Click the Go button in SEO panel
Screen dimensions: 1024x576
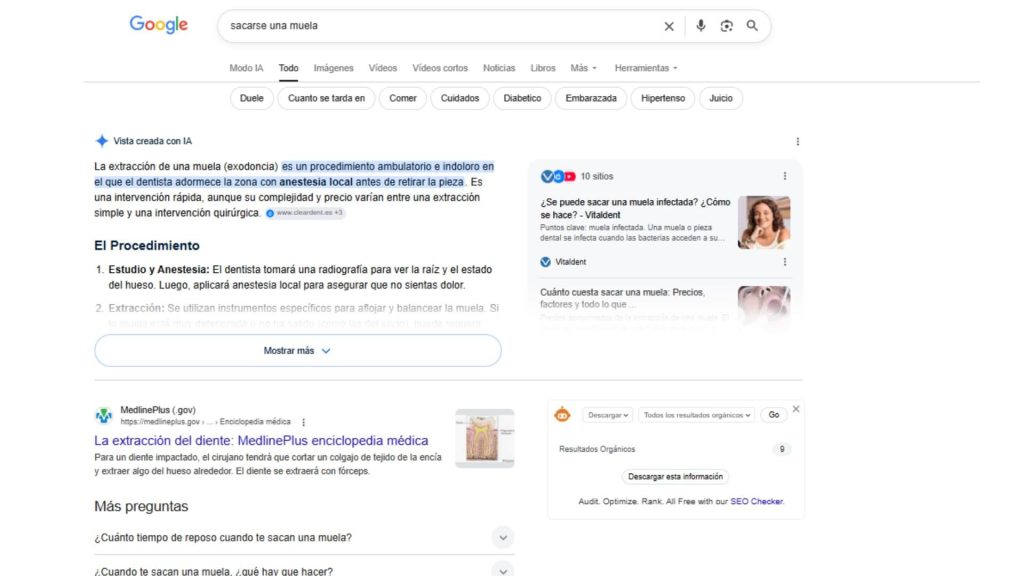pos(774,415)
